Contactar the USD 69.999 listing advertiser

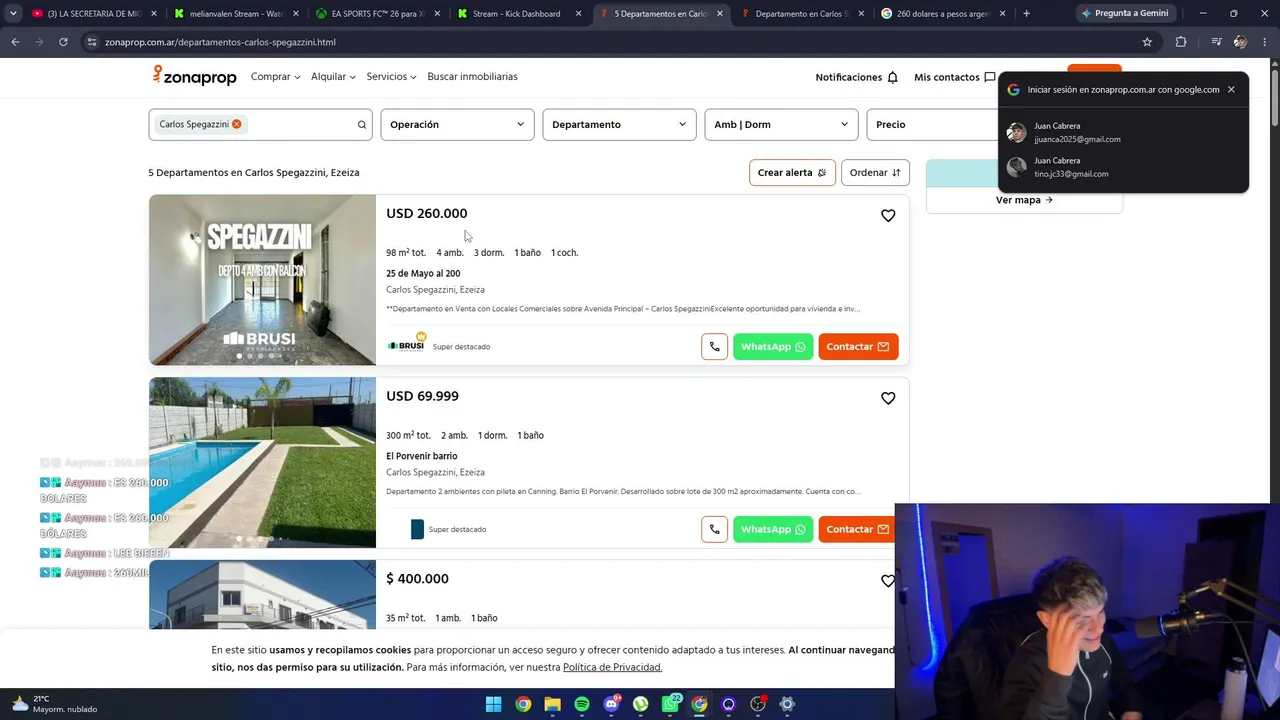pos(857,529)
